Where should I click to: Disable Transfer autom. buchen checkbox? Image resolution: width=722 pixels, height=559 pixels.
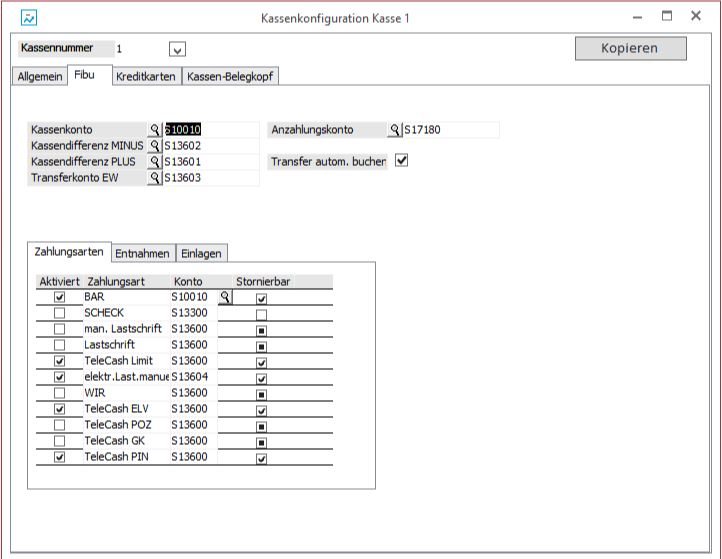pos(402,160)
